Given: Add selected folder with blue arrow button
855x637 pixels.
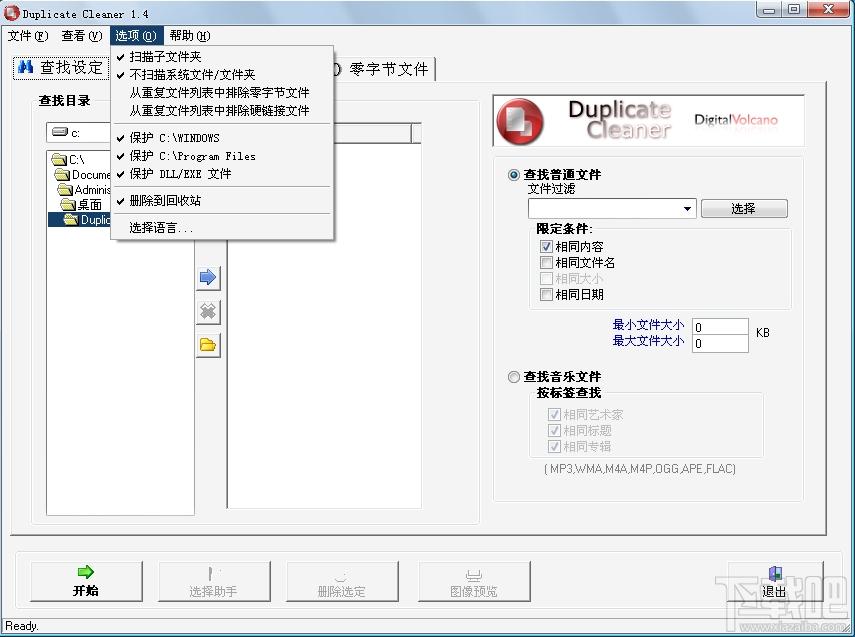Looking at the screenshot, I should pos(208,278).
